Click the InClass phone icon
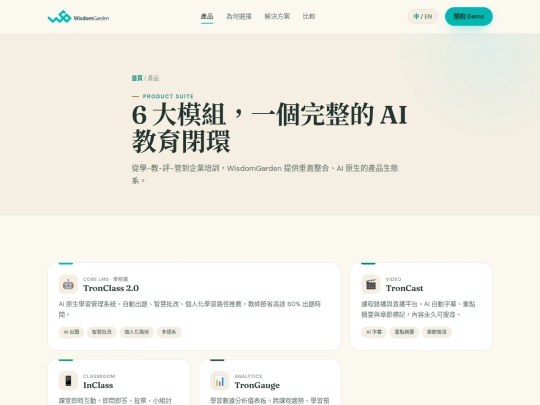The height and width of the screenshot is (405, 540). pos(68,381)
